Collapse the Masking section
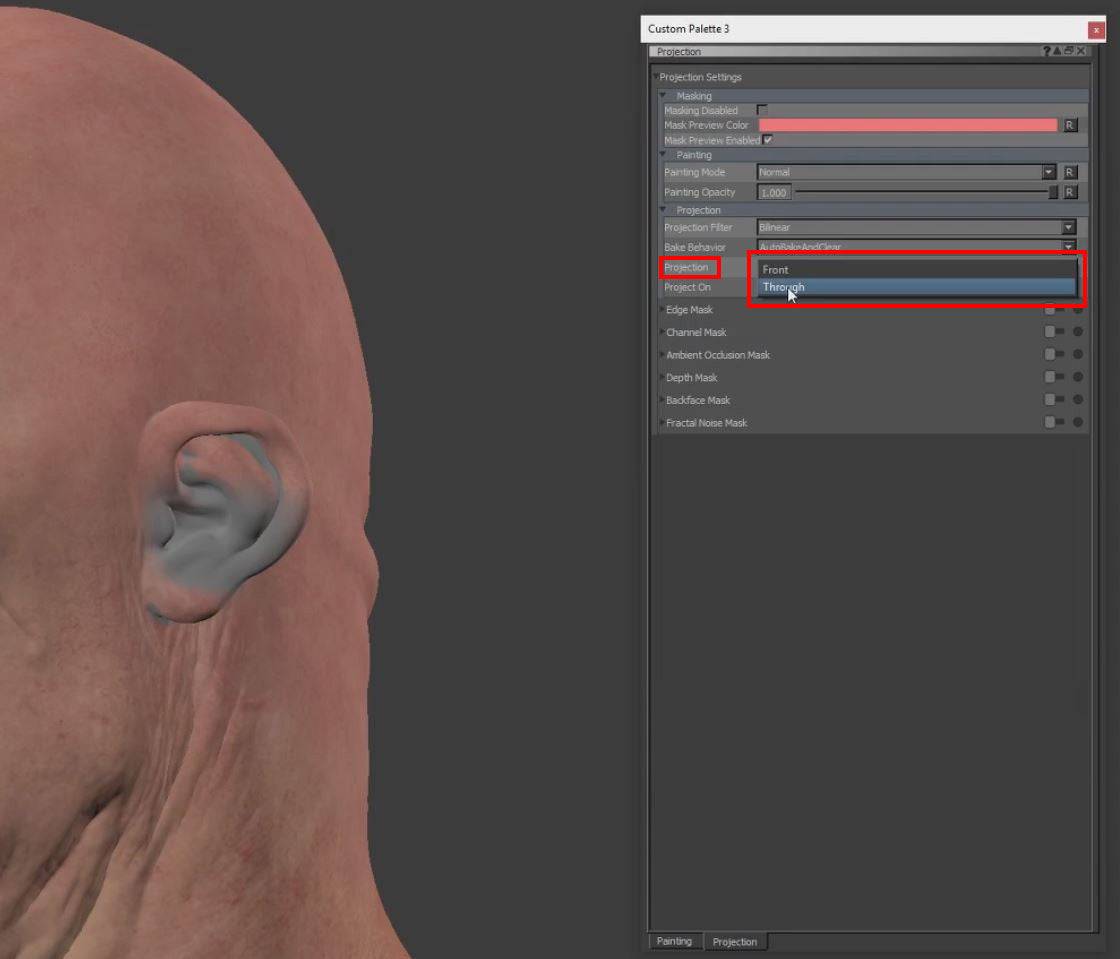 pyautogui.click(x=663, y=96)
